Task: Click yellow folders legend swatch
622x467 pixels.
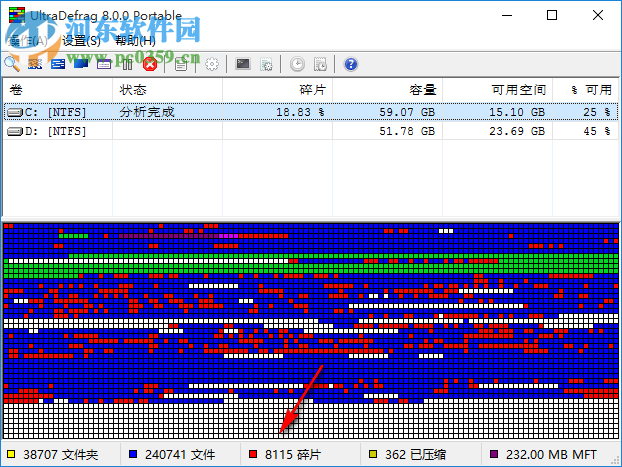Action: tap(11, 454)
